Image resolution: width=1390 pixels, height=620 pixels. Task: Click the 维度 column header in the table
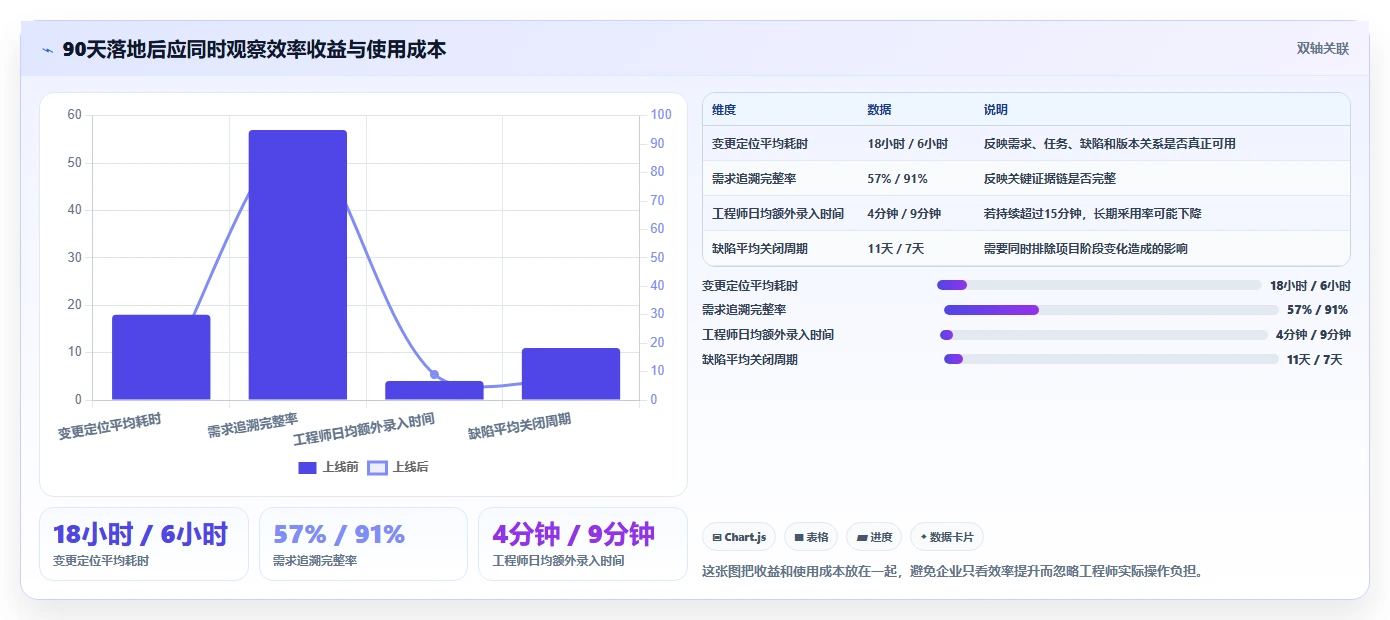[x=724, y=110]
